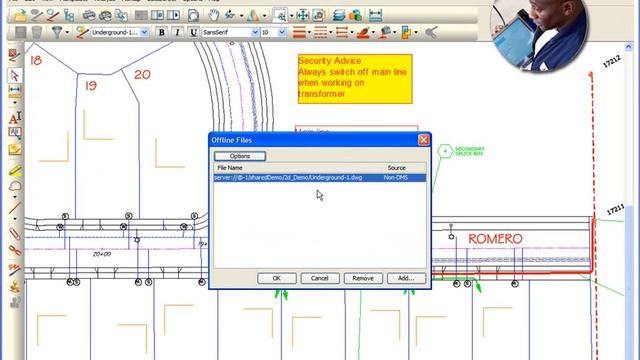Open the Underground-1 layer dropdown
The height and width of the screenshot is (360, 640).
pyautogui.click(x=144, y=32)
